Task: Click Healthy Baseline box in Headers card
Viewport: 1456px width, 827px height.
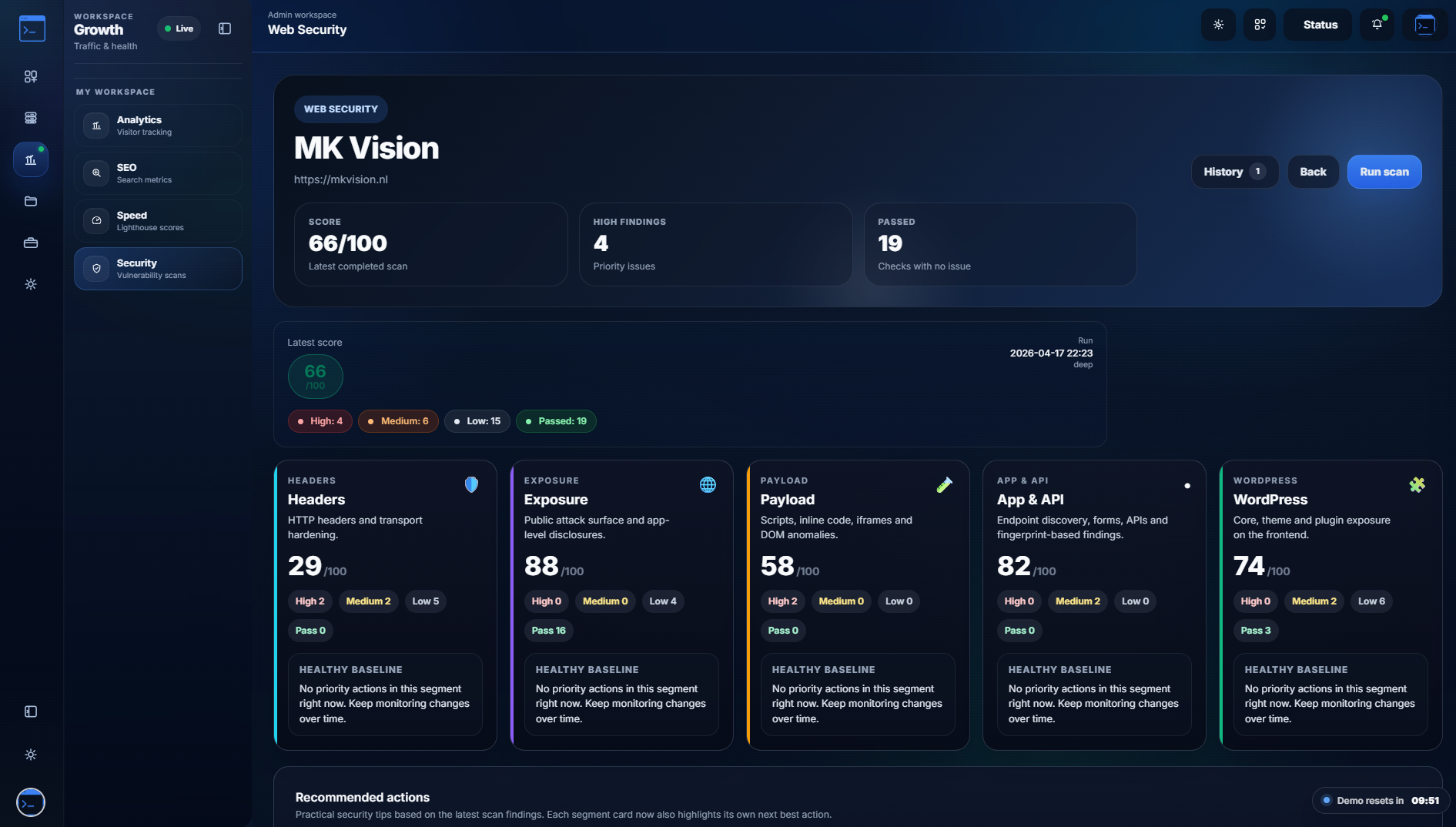Action: [x=385, y=695]
